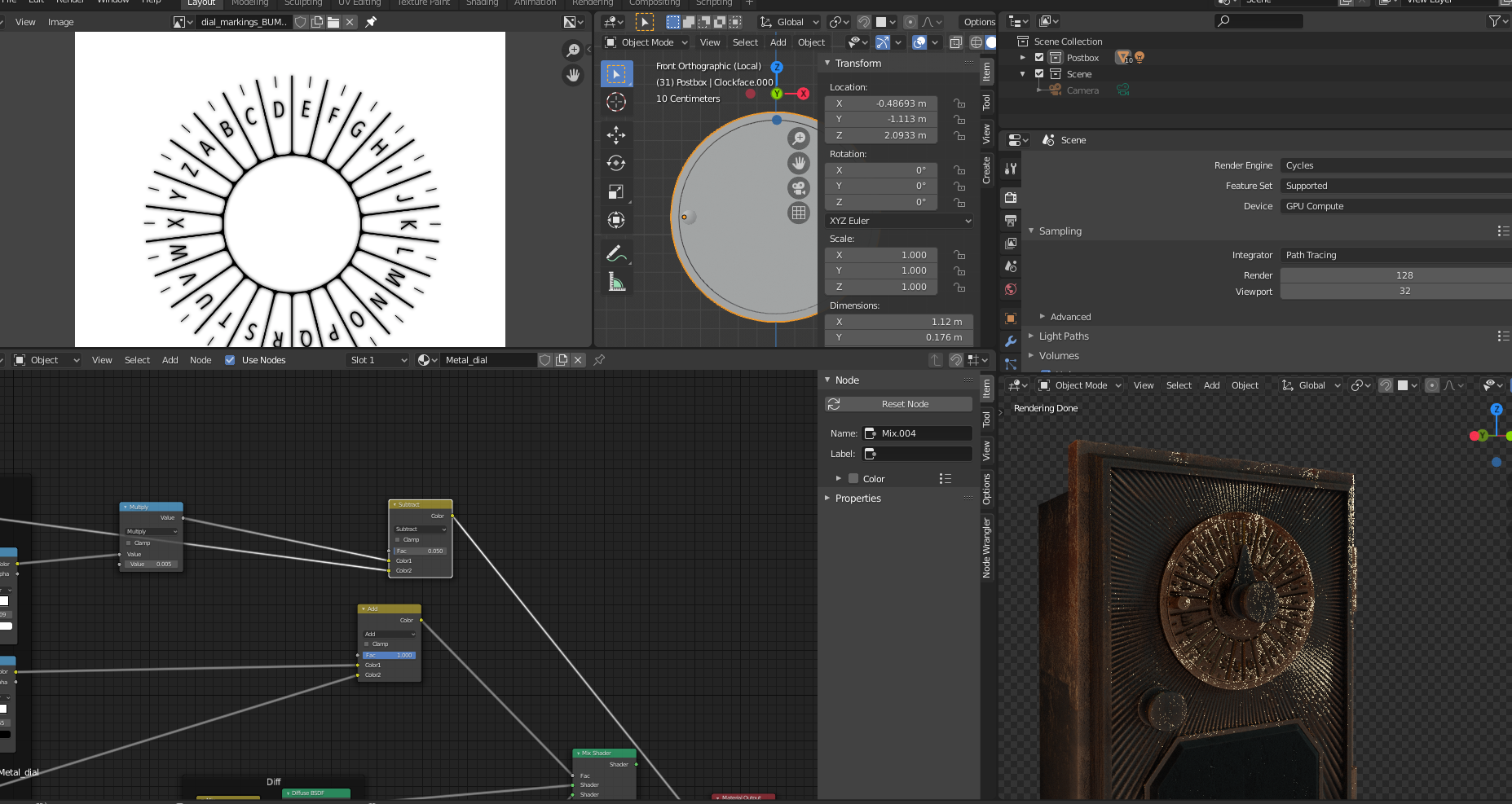Select the Transform tool in the viewport toolbar

pos(616,220)
